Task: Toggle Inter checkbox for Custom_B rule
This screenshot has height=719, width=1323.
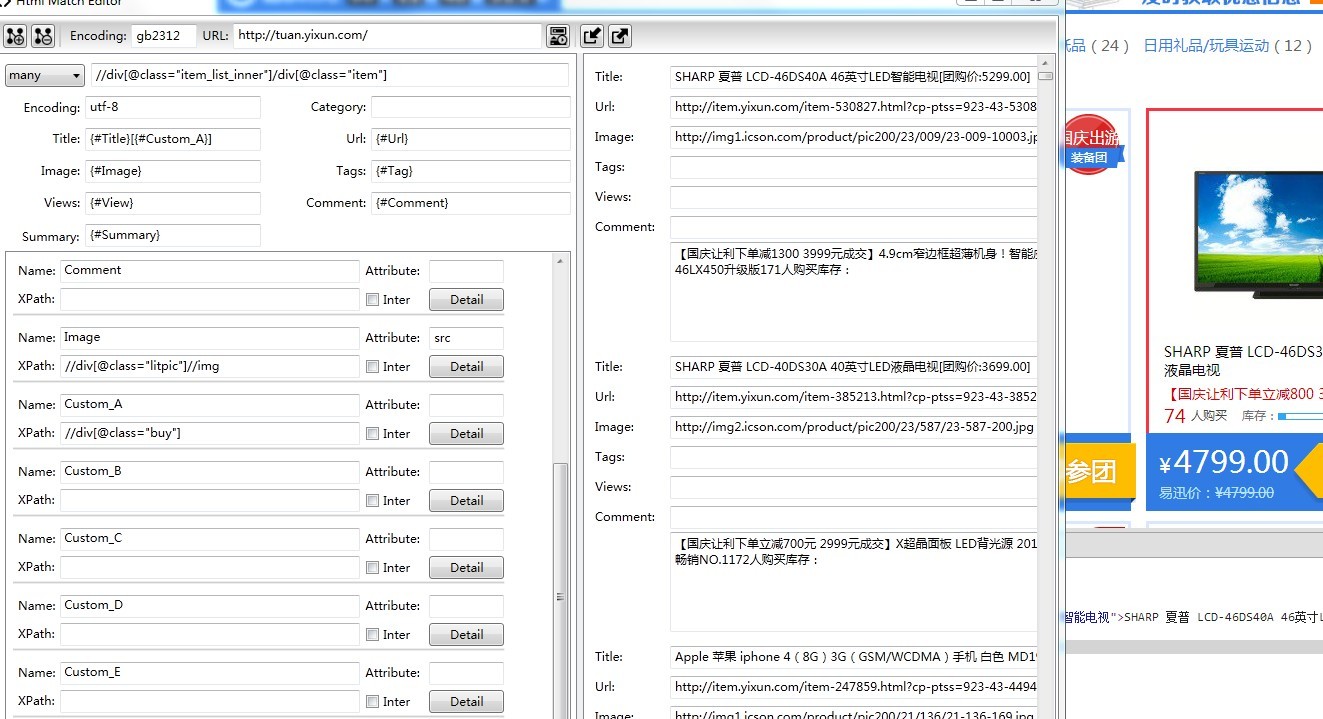Action: (372, 500)
